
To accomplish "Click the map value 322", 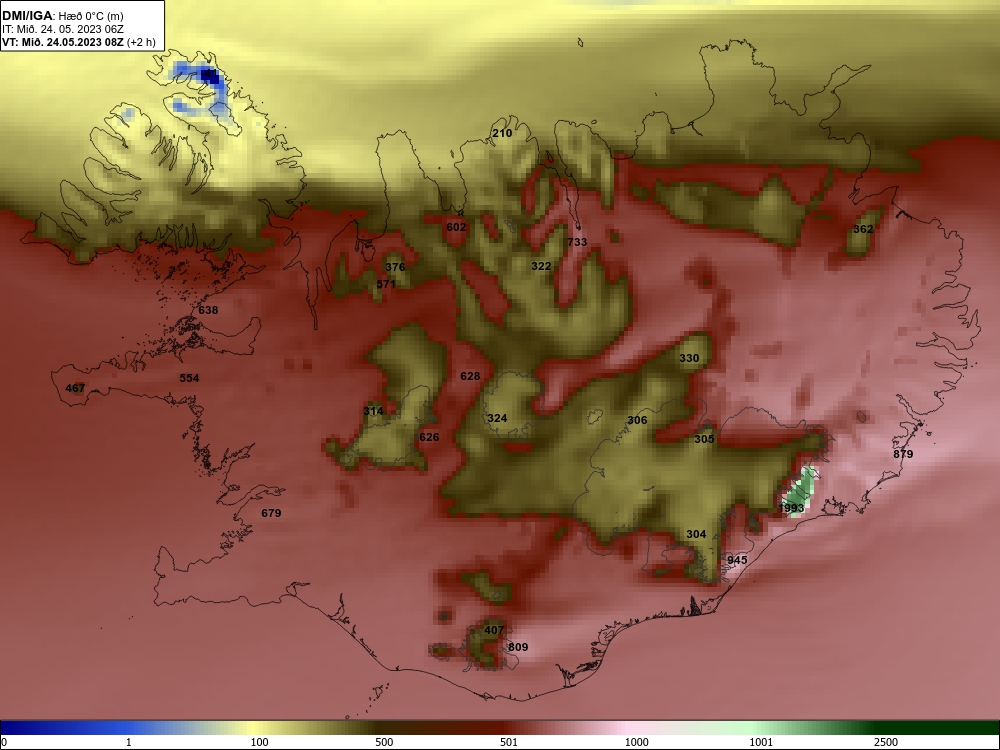I will coord(541,266).
